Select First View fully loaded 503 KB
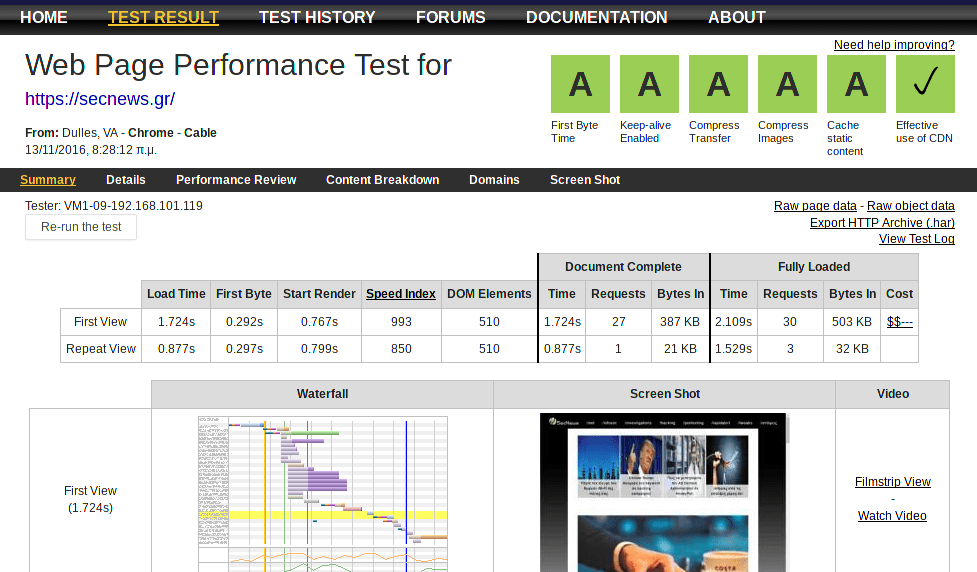 [852, 322]
